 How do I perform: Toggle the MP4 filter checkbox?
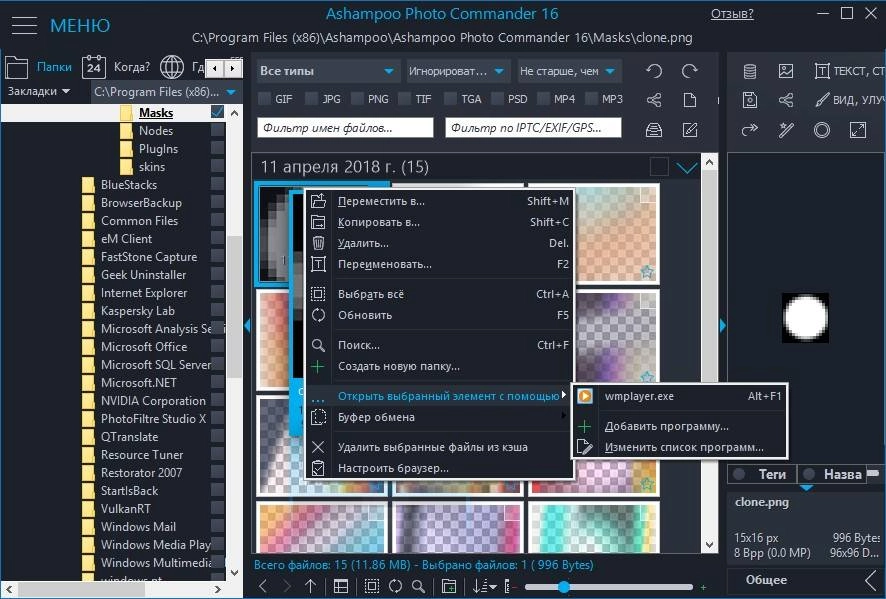pyautogui.click(x=544, y=99)
